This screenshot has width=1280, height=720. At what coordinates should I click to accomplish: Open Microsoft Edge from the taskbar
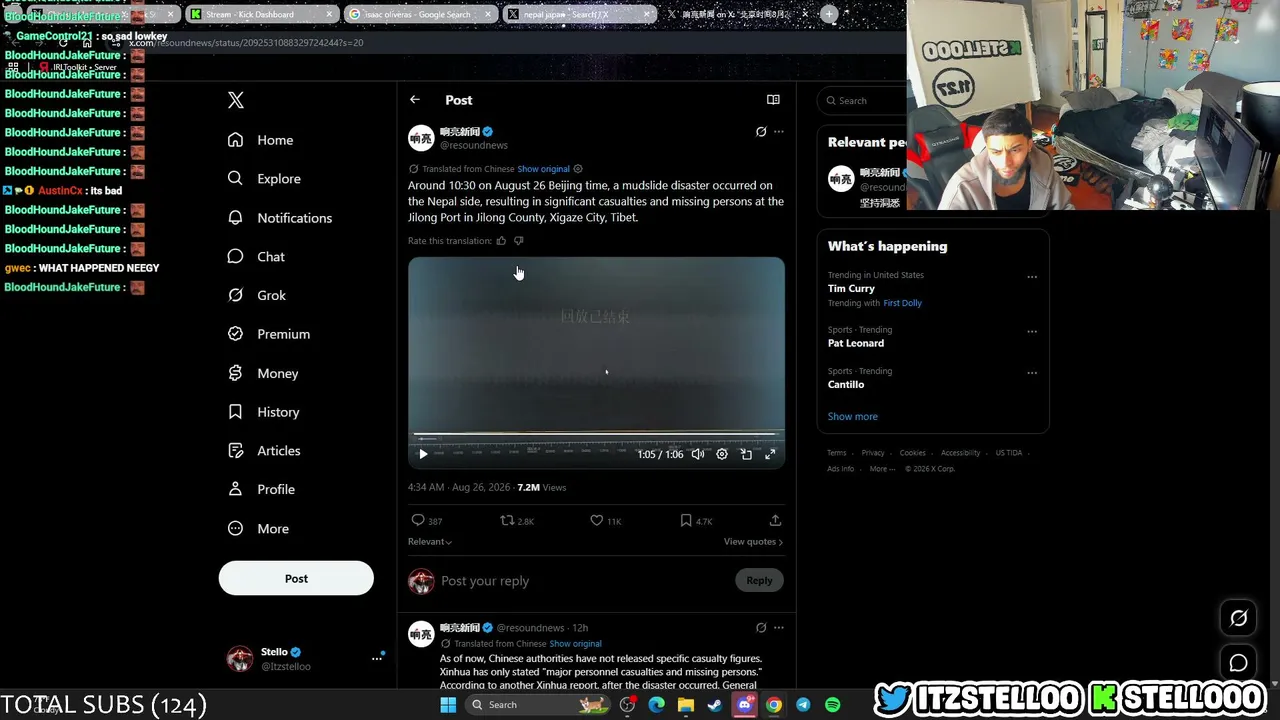656,705
